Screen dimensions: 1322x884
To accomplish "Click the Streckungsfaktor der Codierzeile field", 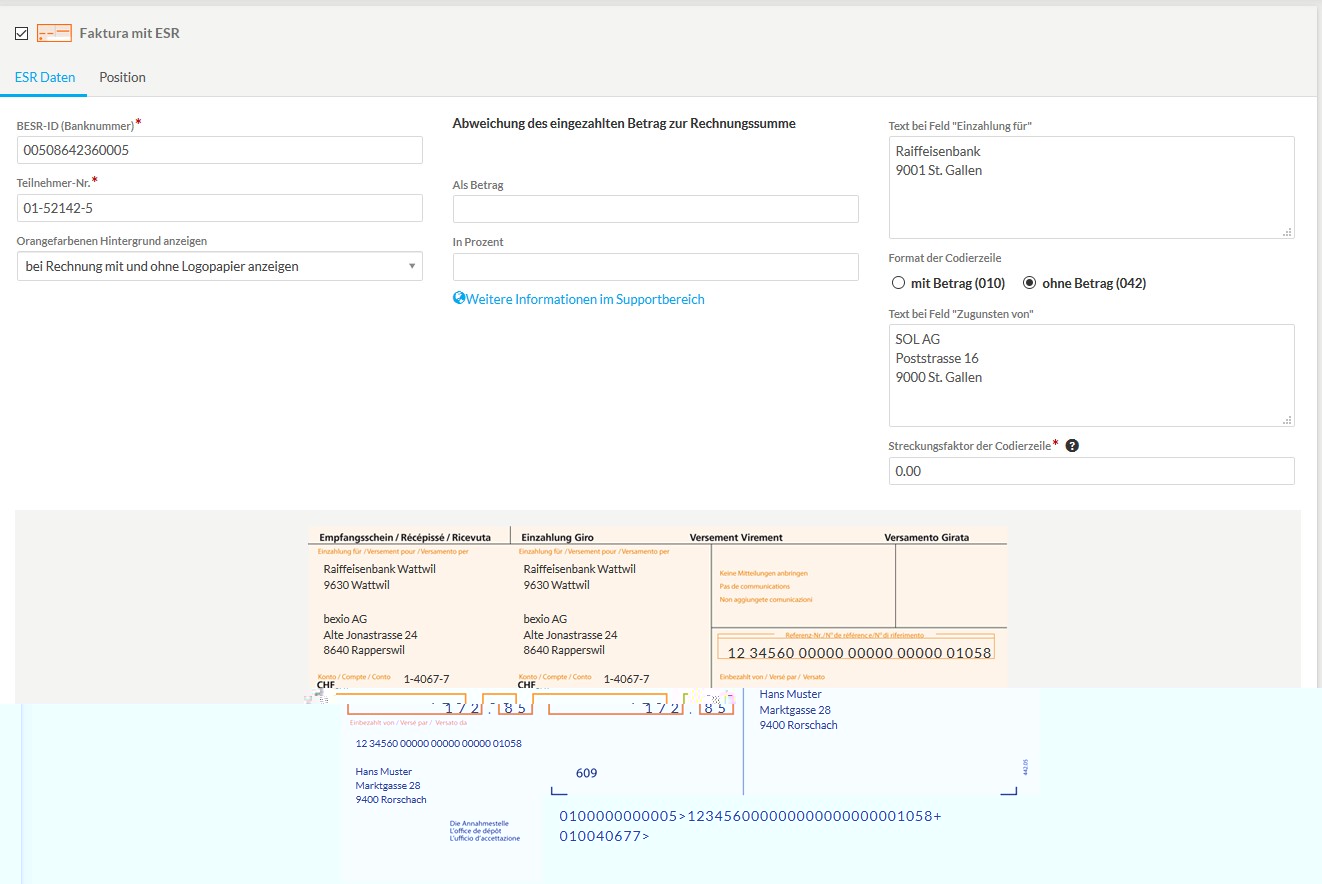I will (1090, 471).
